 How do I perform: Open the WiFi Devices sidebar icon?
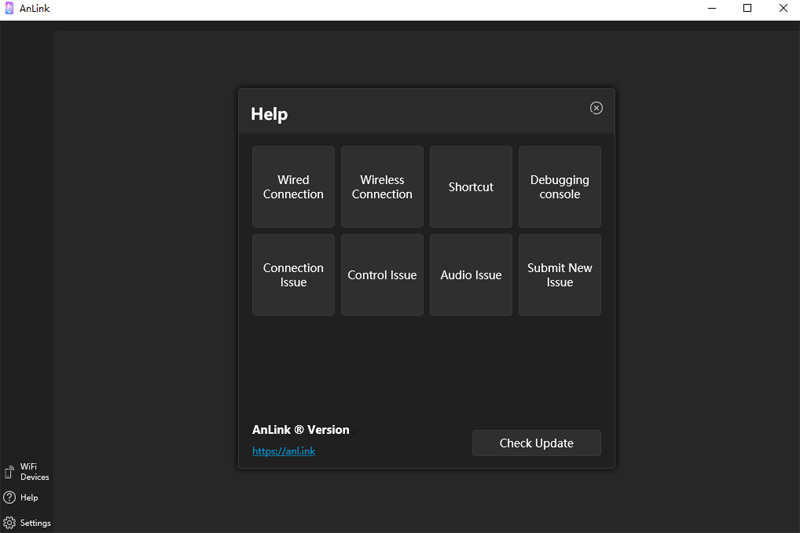10,472
